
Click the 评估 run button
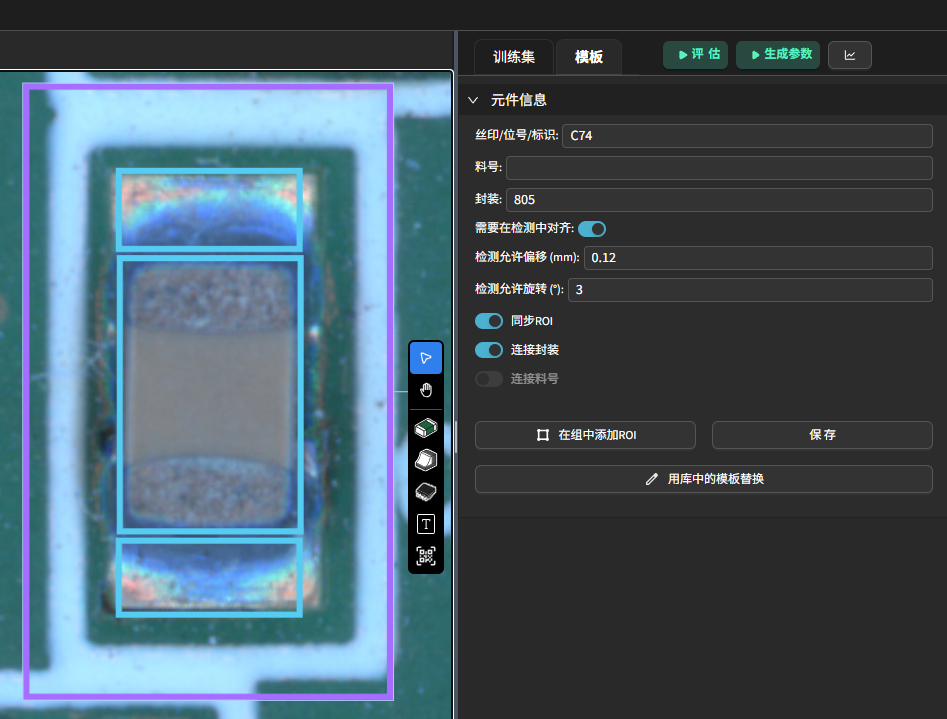695,55
